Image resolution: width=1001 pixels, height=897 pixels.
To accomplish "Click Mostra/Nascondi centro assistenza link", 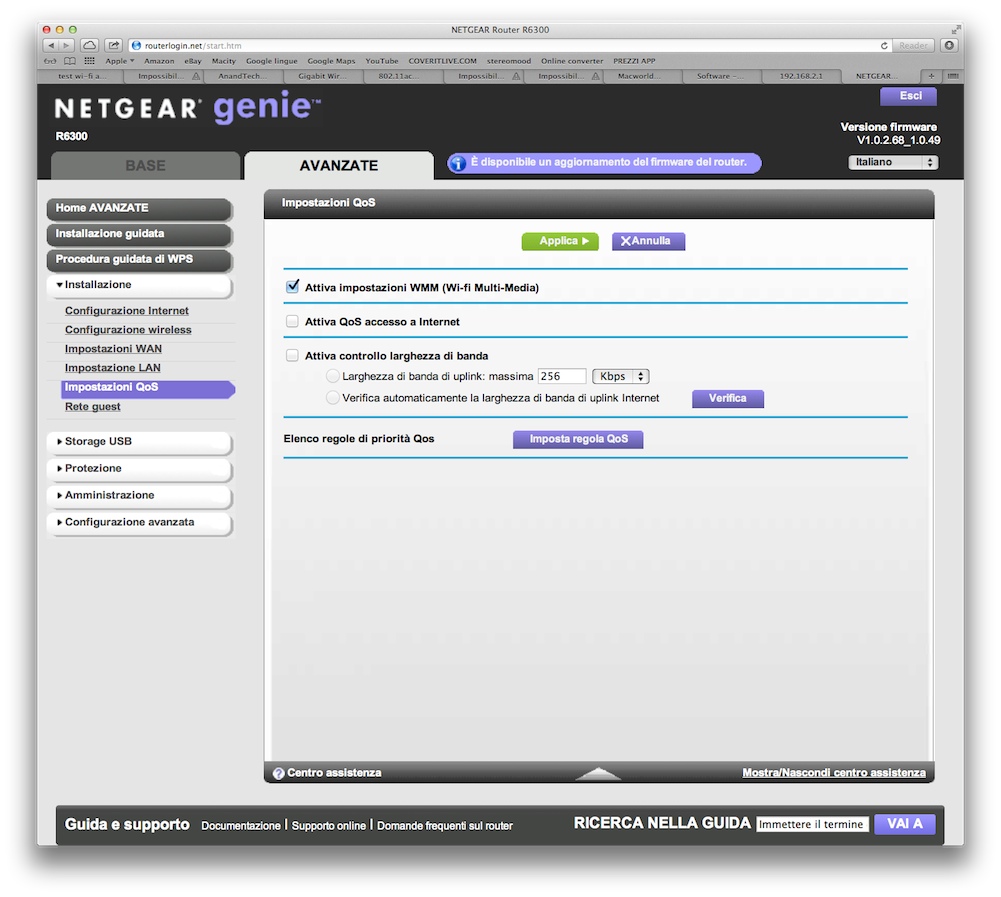I will pyautogui.click(x=834, y=773).
